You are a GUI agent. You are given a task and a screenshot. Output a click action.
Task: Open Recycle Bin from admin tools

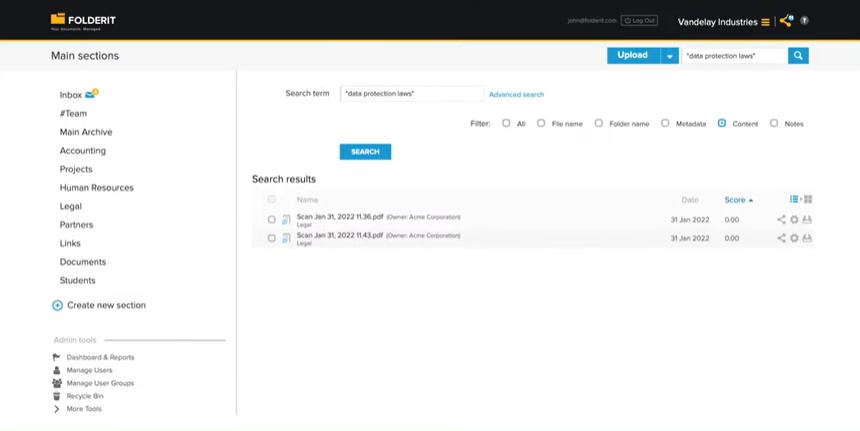pyautogui.click(x=85, y=396)
